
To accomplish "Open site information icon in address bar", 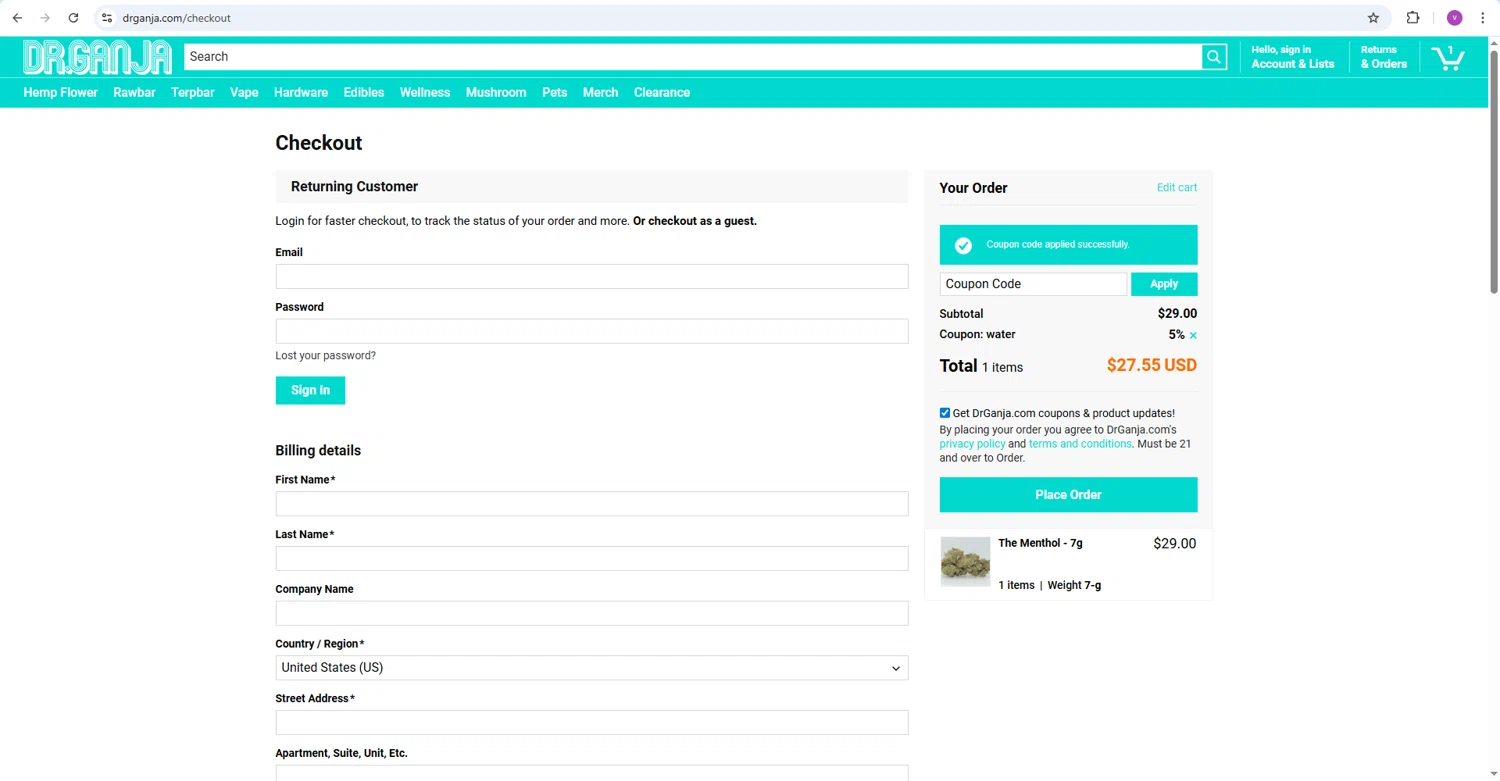I will (107, 18).
